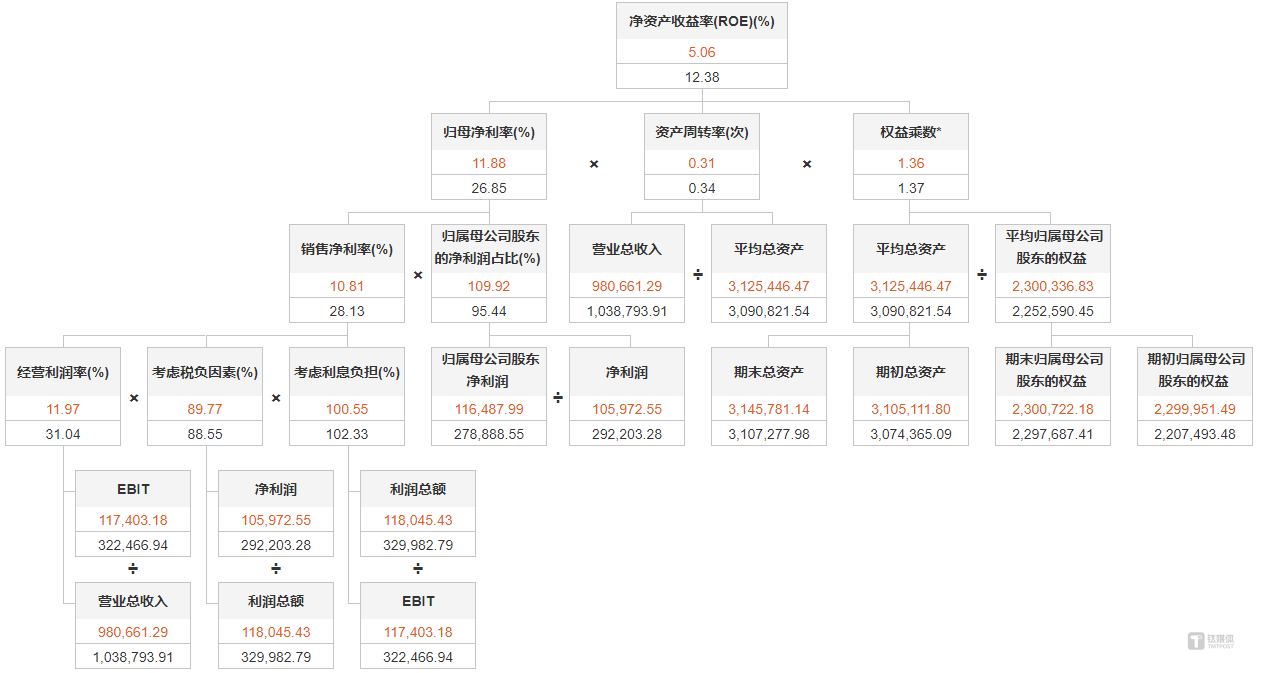
Task: Click the 营业总收入 value 980,661.29
Action: (x=625, y=286)
